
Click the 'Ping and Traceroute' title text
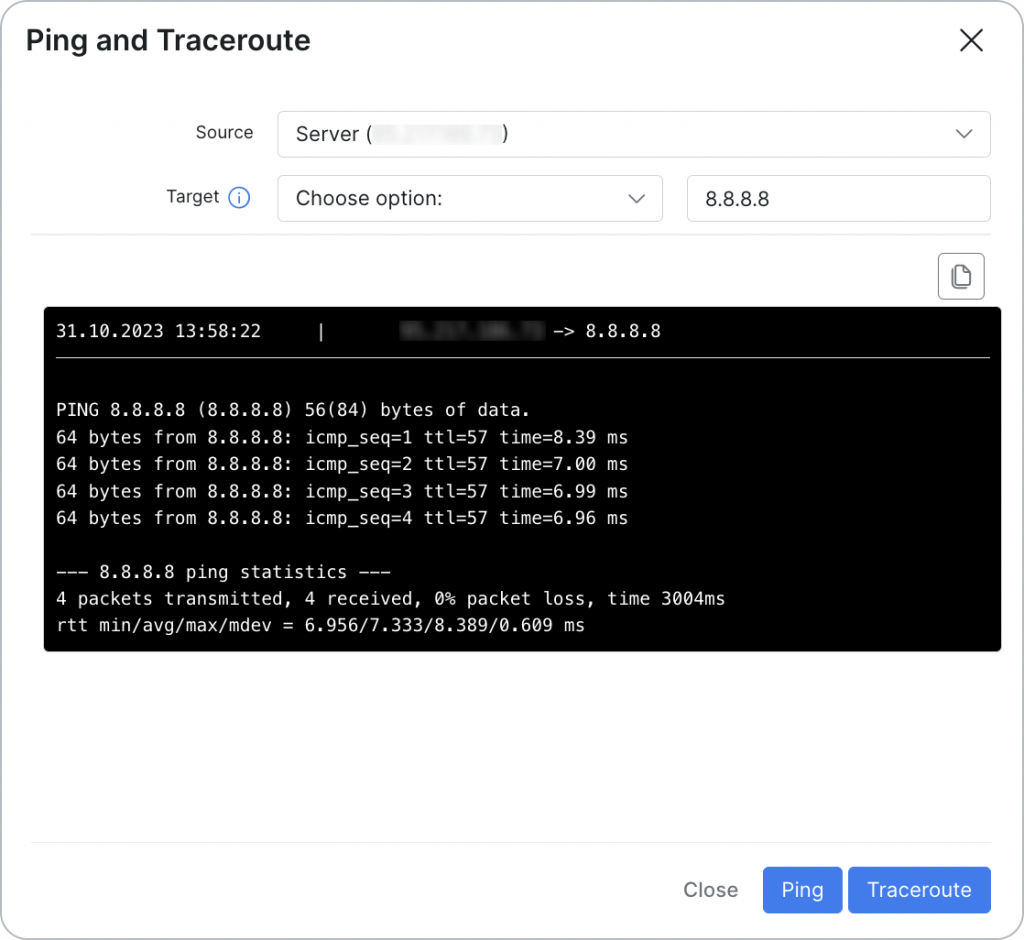167,40
